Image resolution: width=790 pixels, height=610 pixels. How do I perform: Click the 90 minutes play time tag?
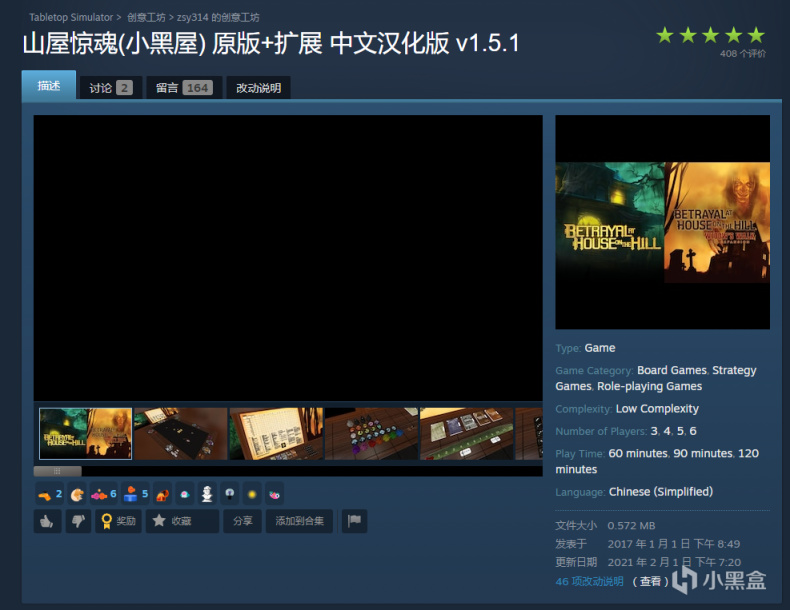[703, 453]
